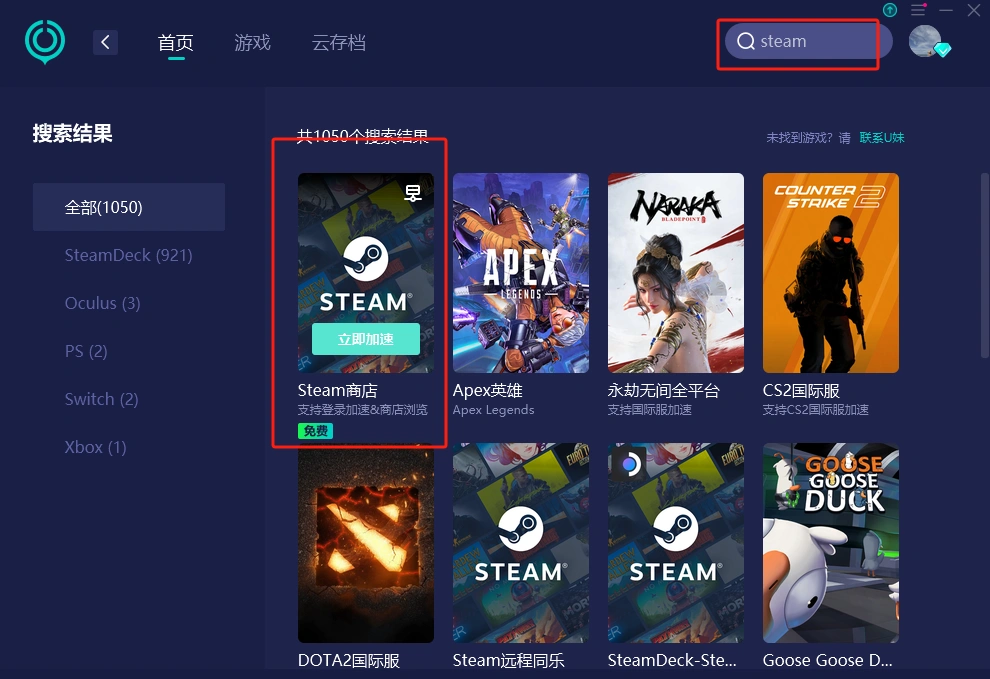
Task: Click the 立即加速 button on Steam商店
Action: [366, 339]
